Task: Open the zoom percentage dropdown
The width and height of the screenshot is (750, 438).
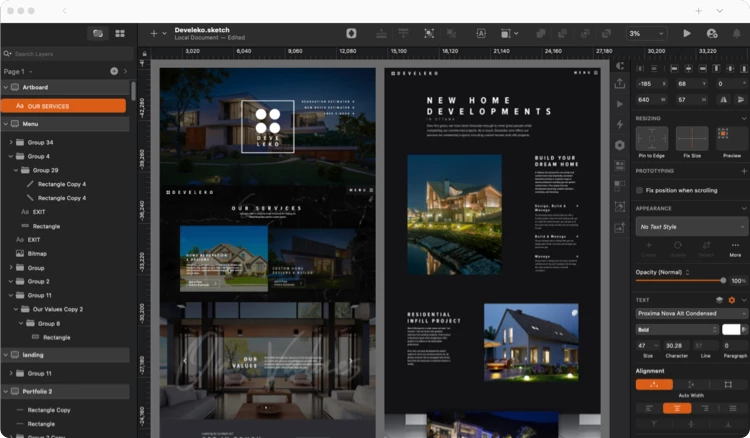Action: click(x=648, y=33)
